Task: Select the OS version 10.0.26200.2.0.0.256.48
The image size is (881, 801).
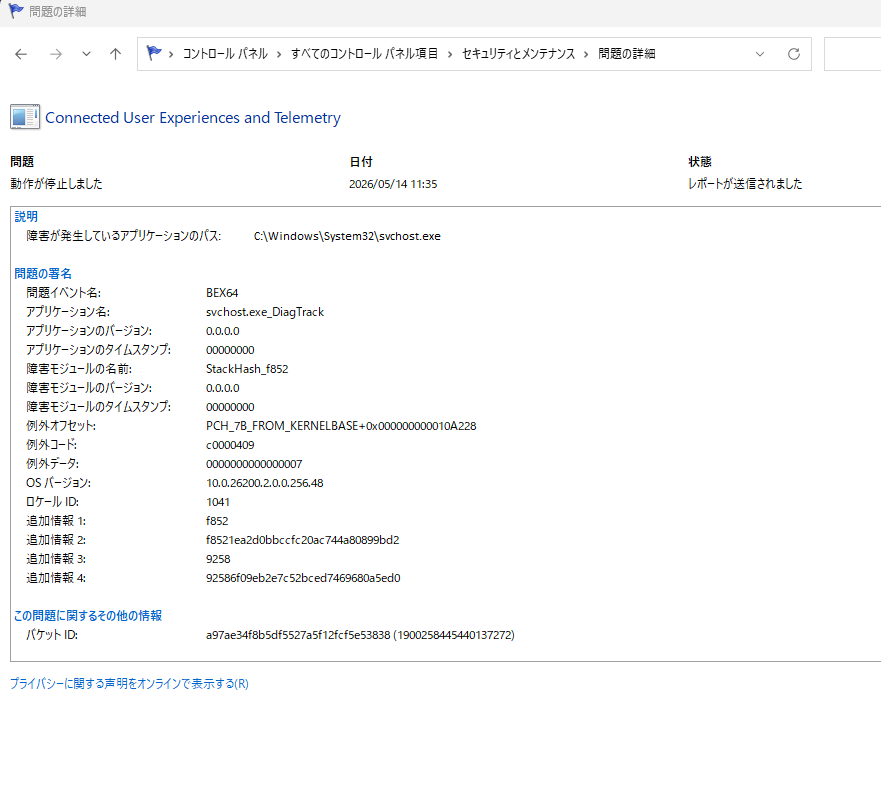Action: point(265,483)
